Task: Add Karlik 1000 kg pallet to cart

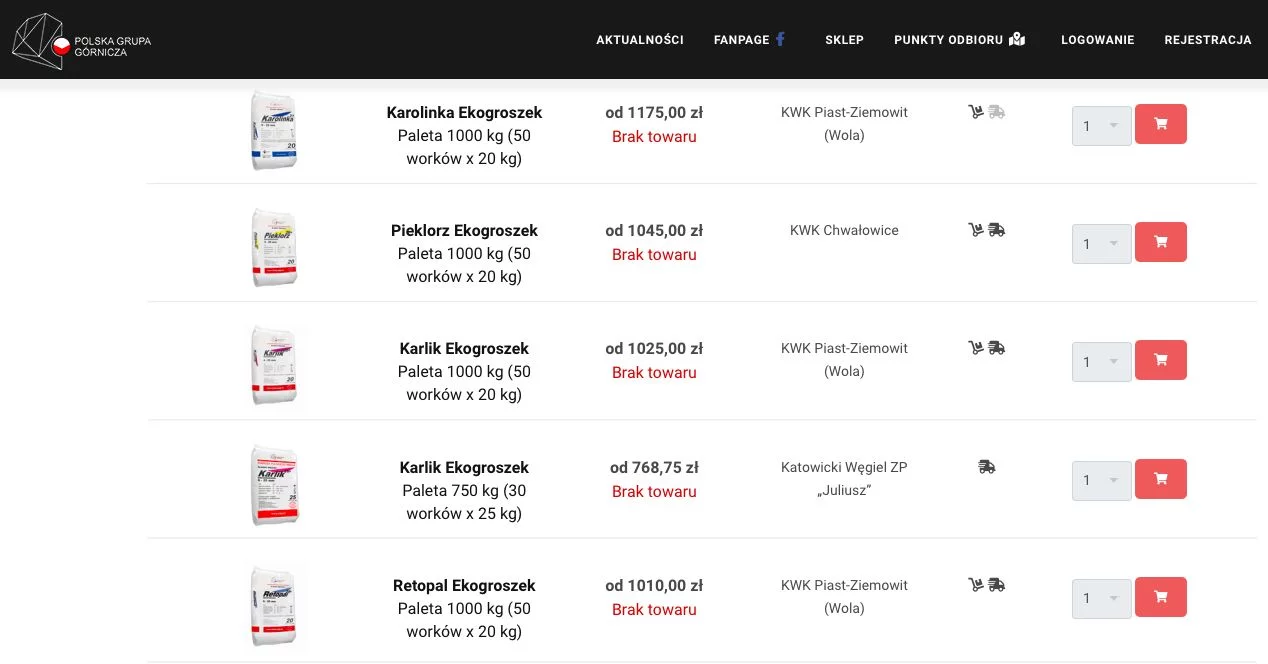Action: coord(1161,360)
